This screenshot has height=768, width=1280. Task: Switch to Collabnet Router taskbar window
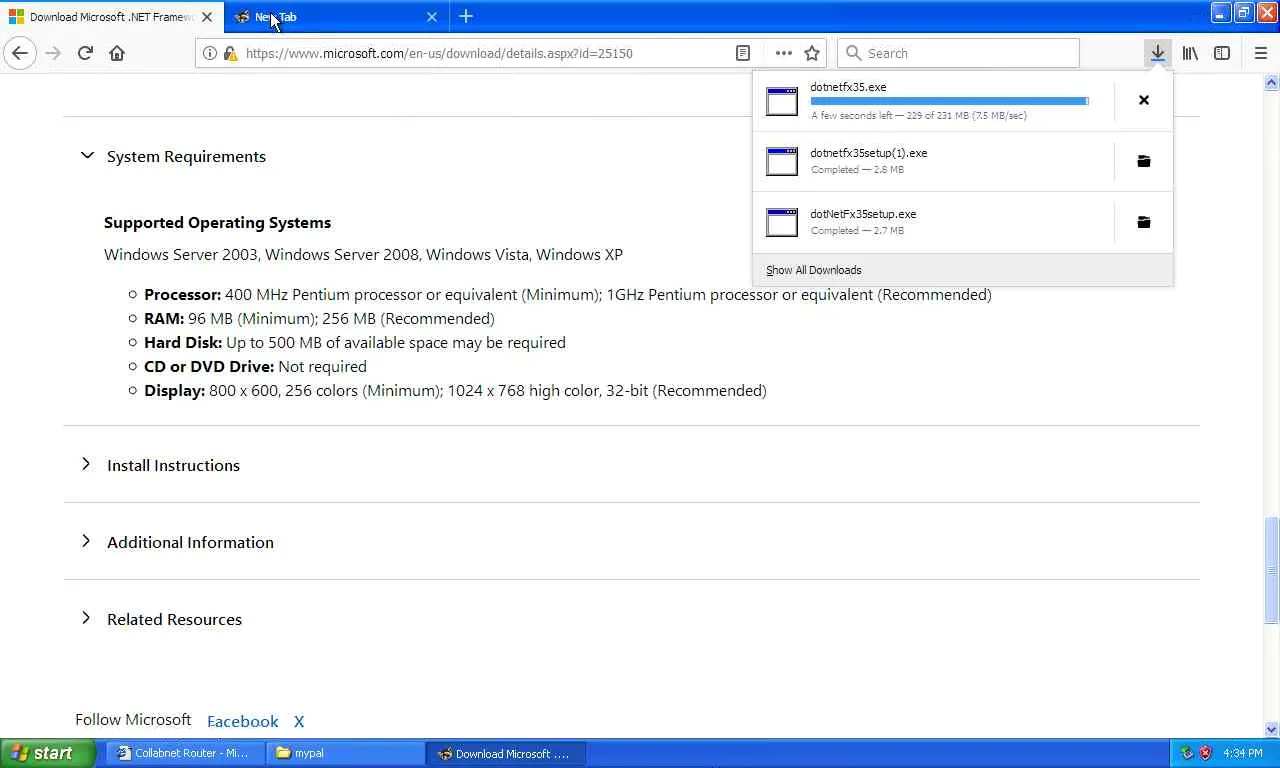(x=185, y=753)
